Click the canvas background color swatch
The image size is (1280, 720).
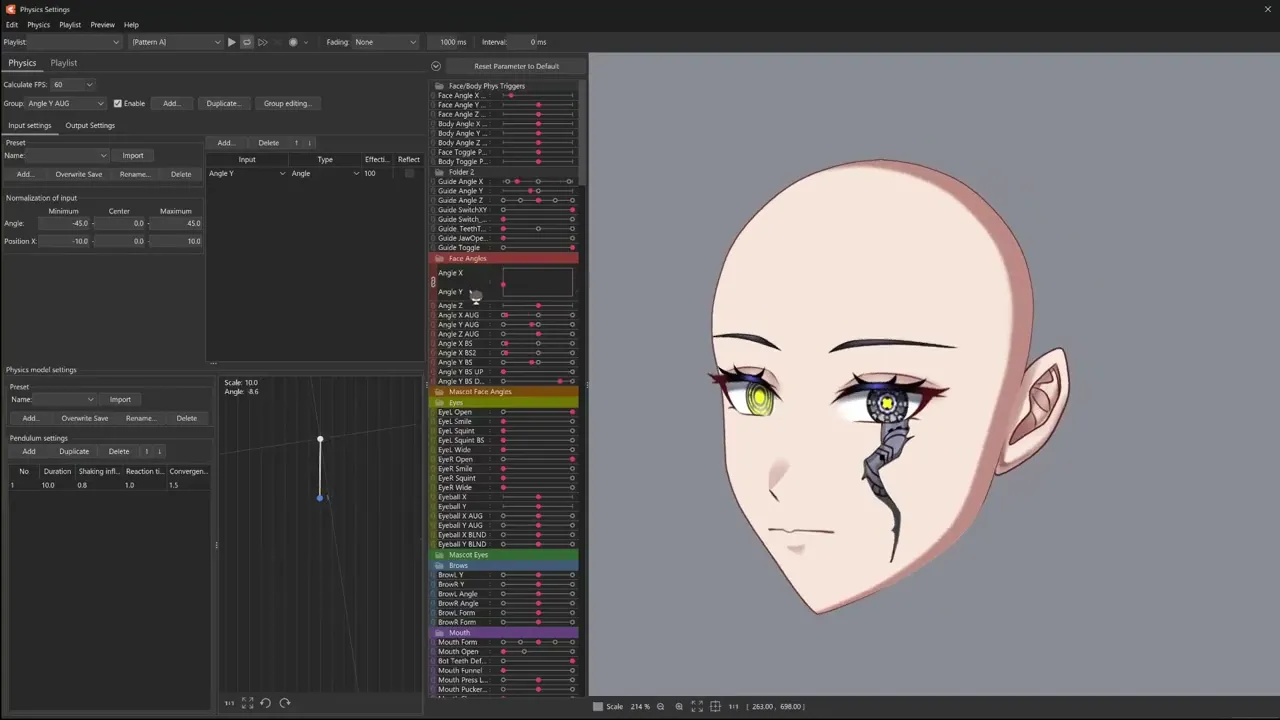pos(598,707)
